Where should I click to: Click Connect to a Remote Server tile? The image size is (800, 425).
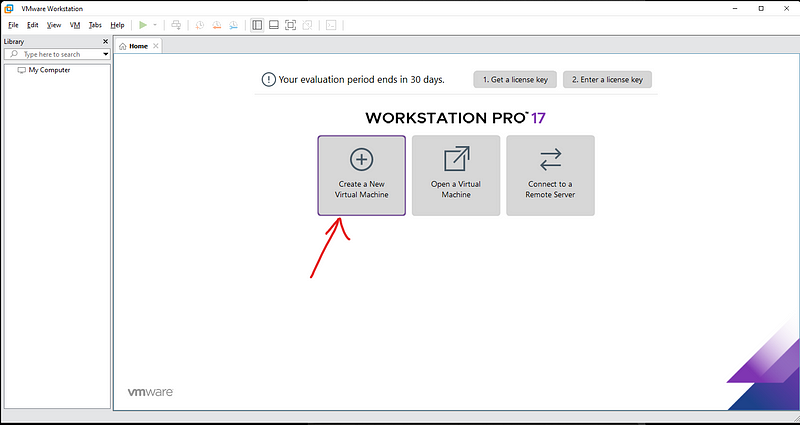[x=550, y=176]
